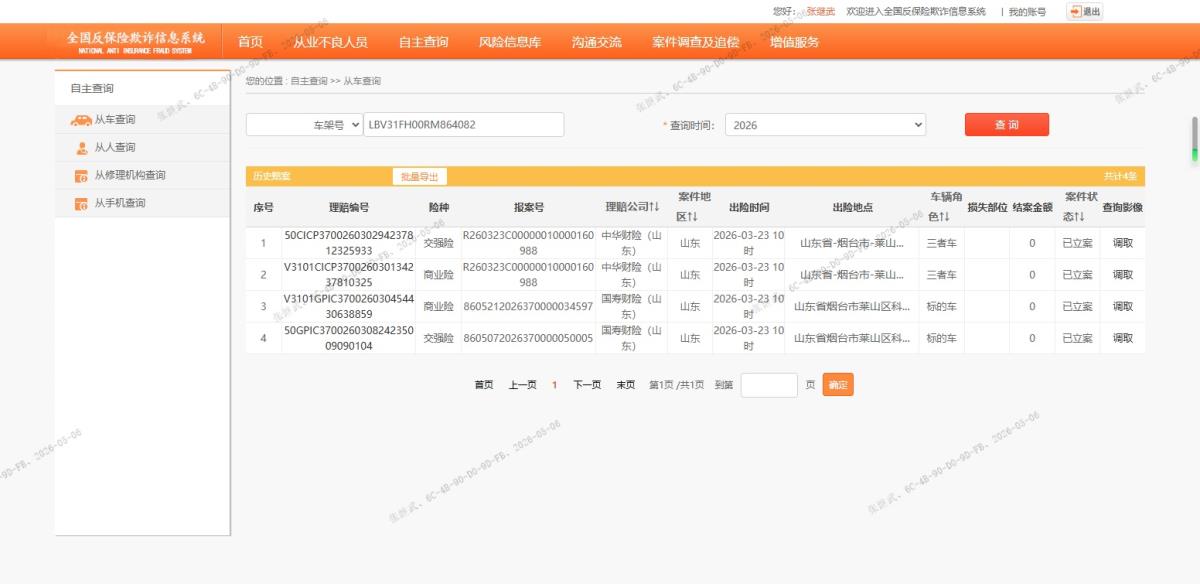Screen dimensions: 1200x584
Task: Click the 从人查询 person icon
Action: [81, 148]
